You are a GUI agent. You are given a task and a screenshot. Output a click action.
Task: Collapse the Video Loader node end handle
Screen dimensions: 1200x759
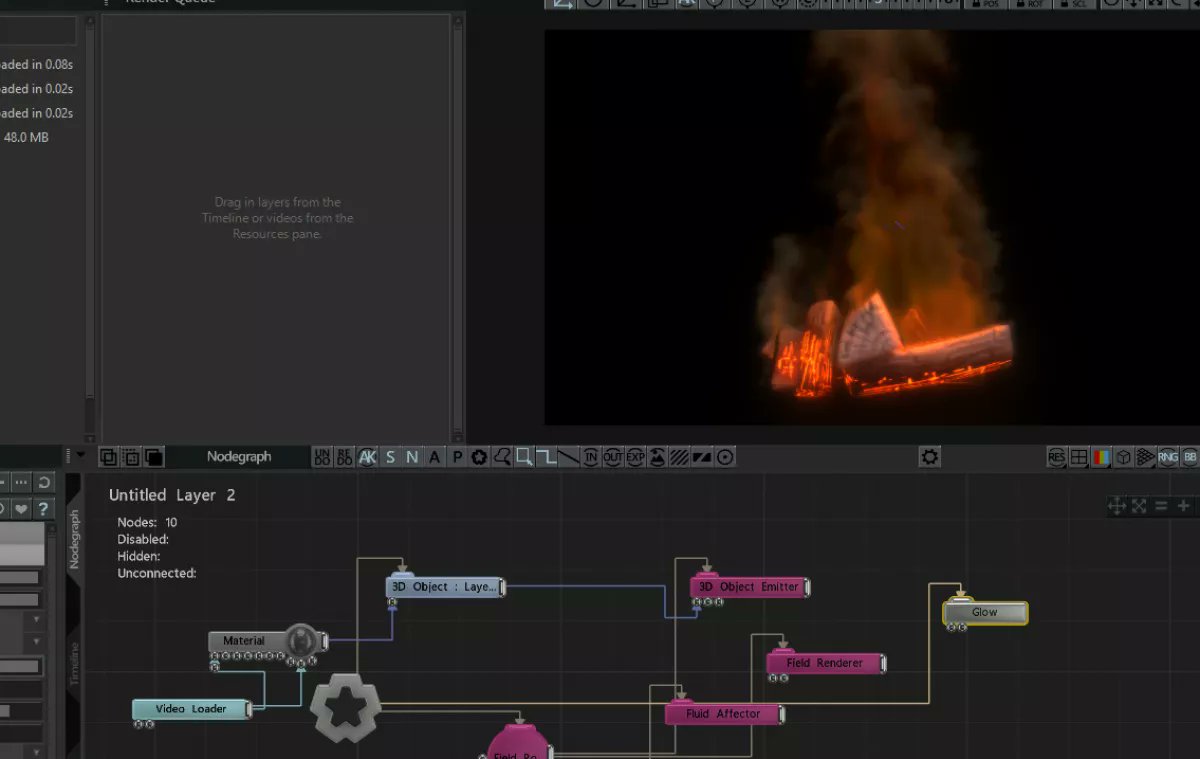(249, 709)
